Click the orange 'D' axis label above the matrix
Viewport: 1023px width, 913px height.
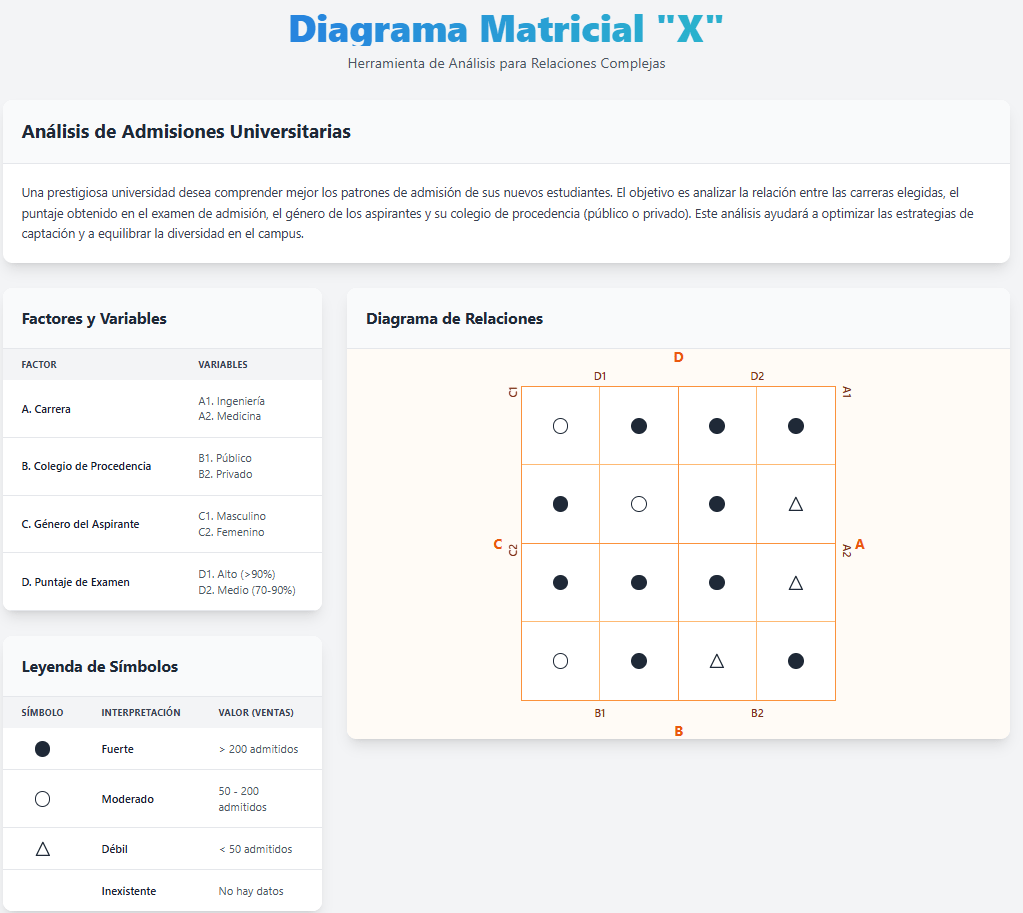tap(679, 358)
